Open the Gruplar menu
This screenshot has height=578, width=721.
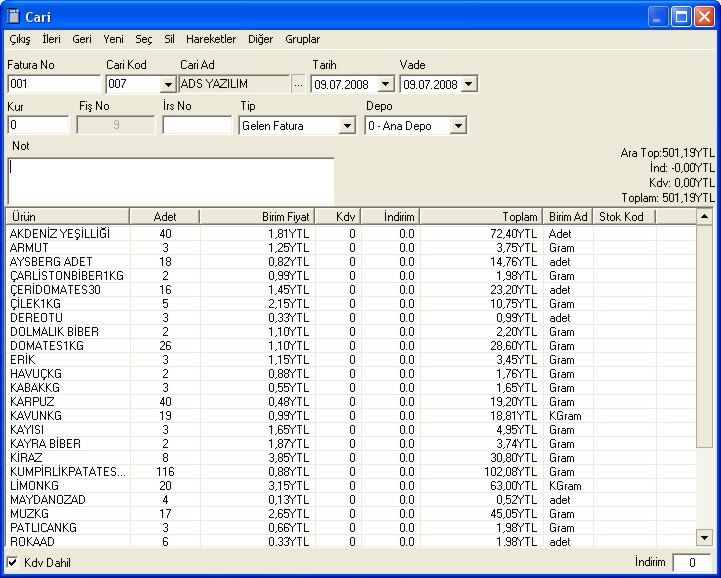(x=303, y=40)
